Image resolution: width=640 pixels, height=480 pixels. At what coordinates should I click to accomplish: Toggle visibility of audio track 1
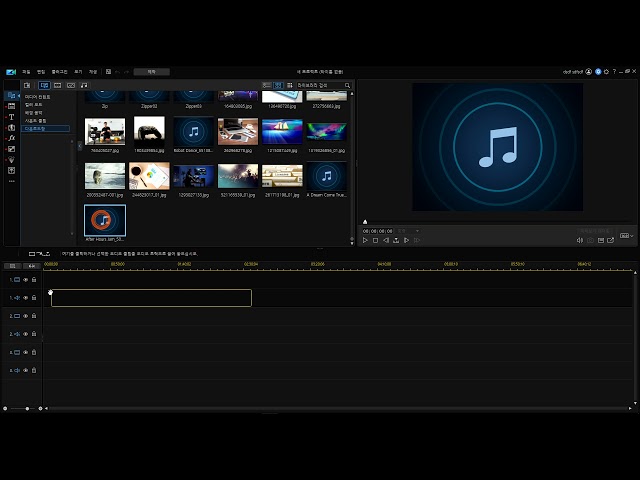(25, 298)
